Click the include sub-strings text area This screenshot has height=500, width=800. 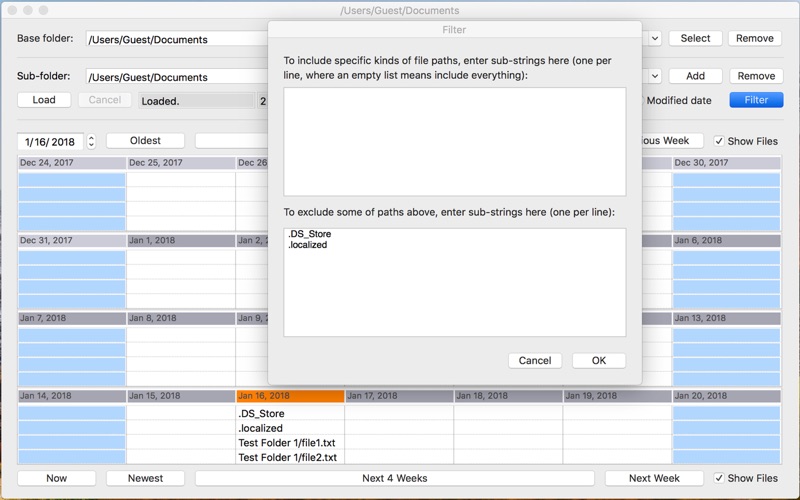(x=455, y=141)
